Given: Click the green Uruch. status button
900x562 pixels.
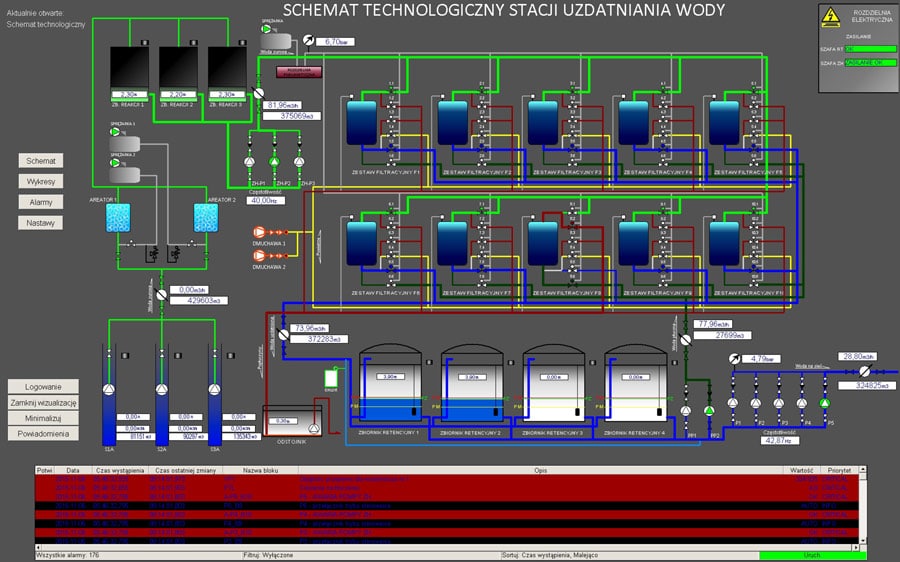Looking at the screenshot, I should [812, 556].
